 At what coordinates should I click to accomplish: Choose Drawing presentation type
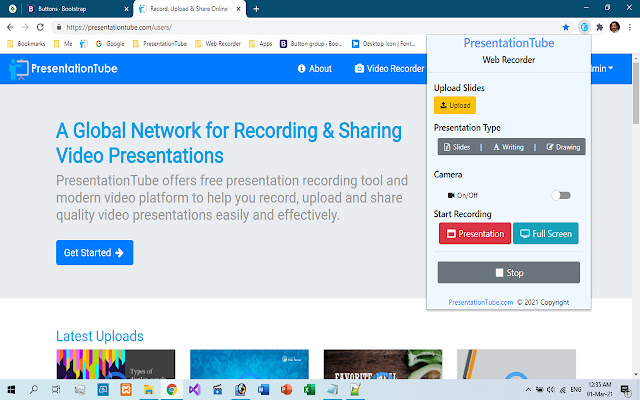563,147
